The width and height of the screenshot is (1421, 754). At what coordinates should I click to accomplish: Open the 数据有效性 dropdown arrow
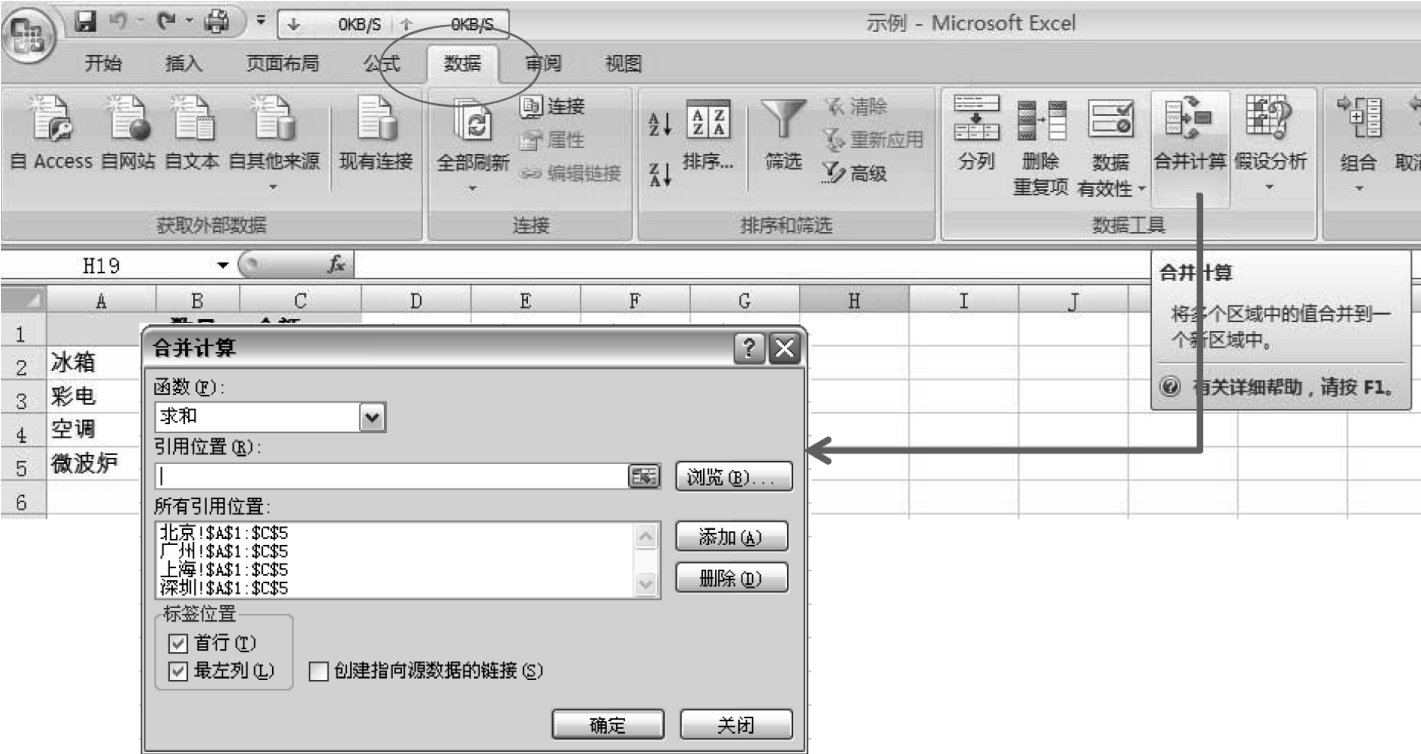point(1142,187)
